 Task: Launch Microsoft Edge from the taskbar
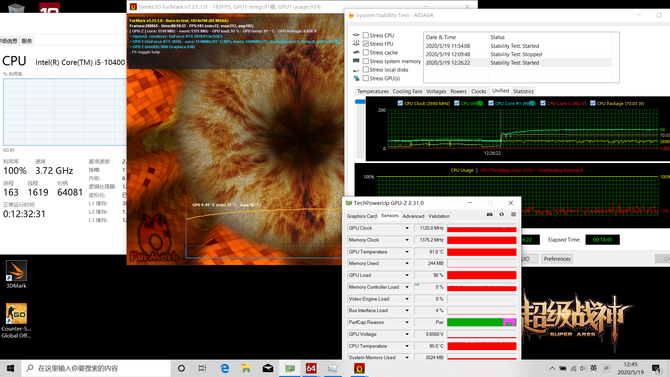pyautogui.click(x=224, y=368)
